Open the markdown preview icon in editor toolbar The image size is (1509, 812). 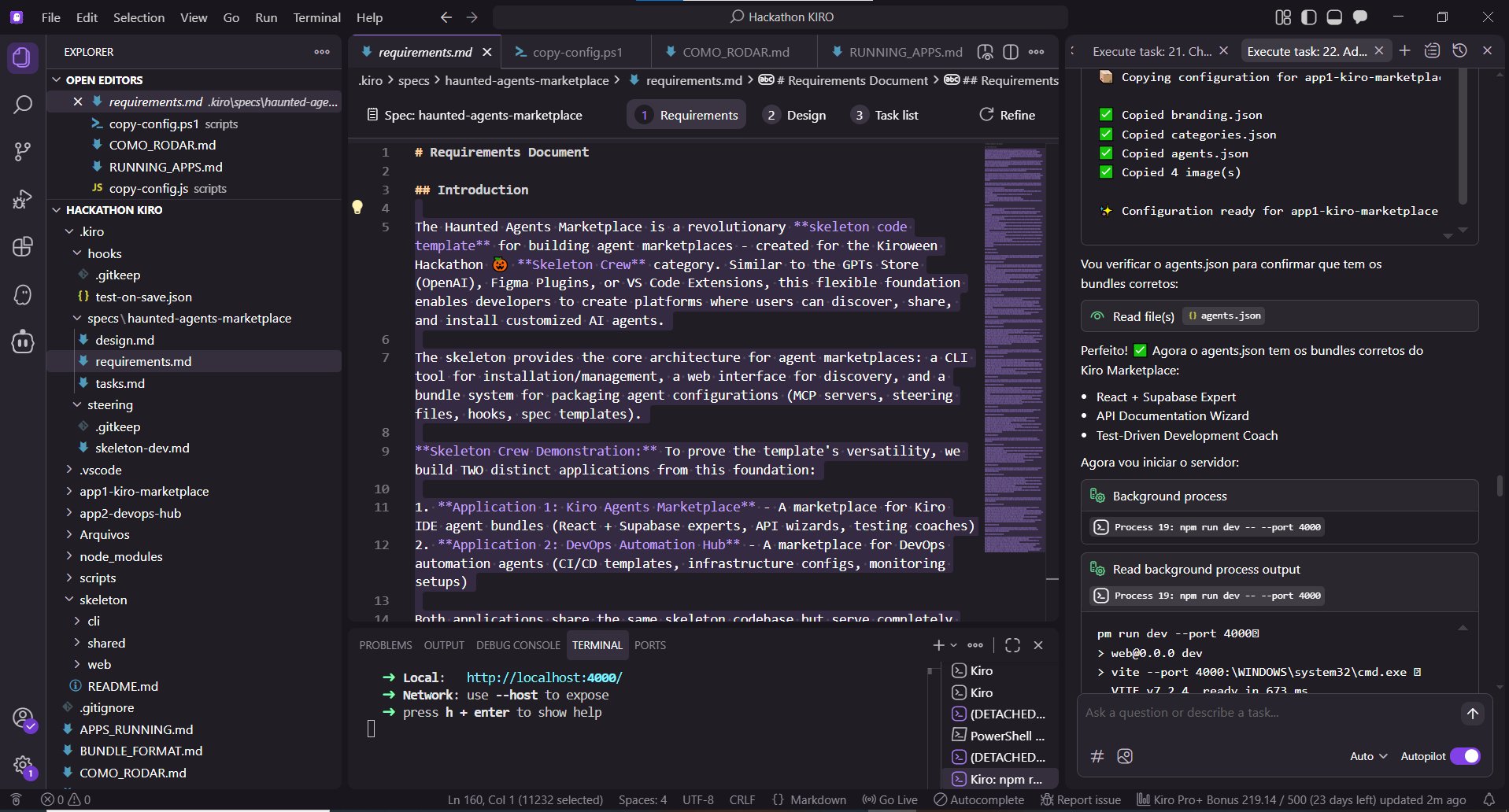pos(985,52)
